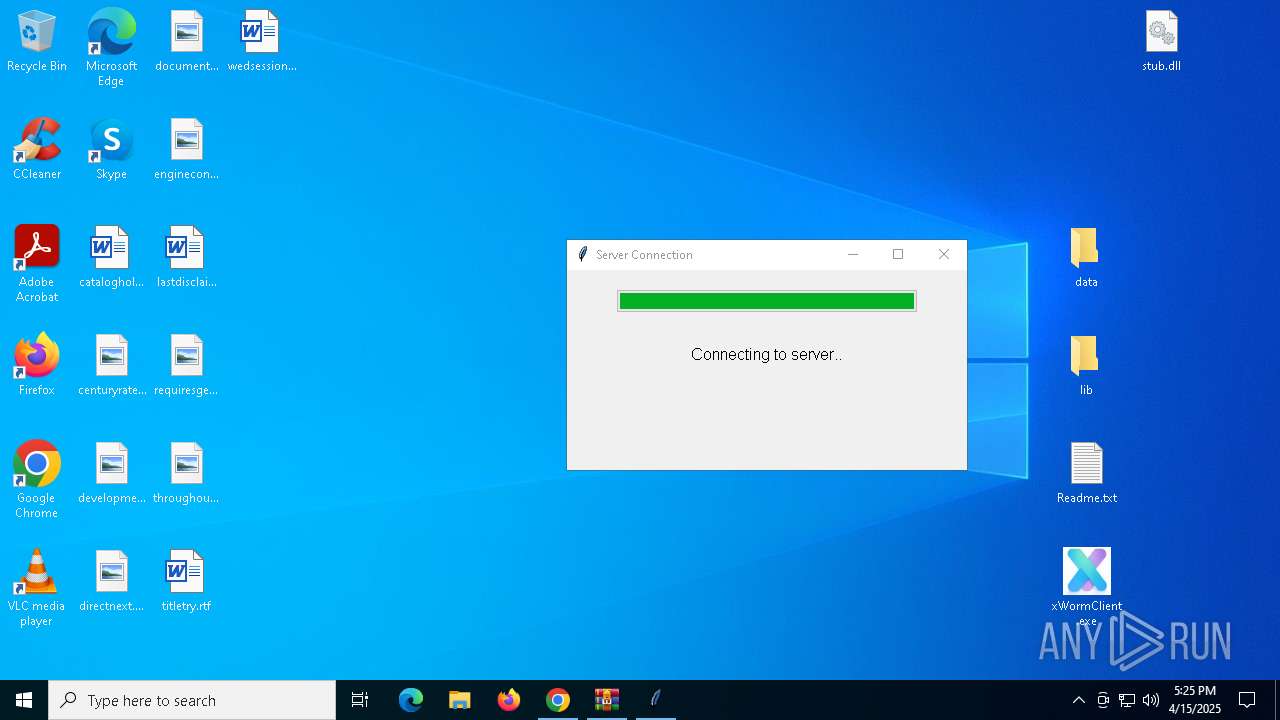1280x720 pixels.
Task: Open Microsoft Edge from taskbar
Action: point(411,700)
